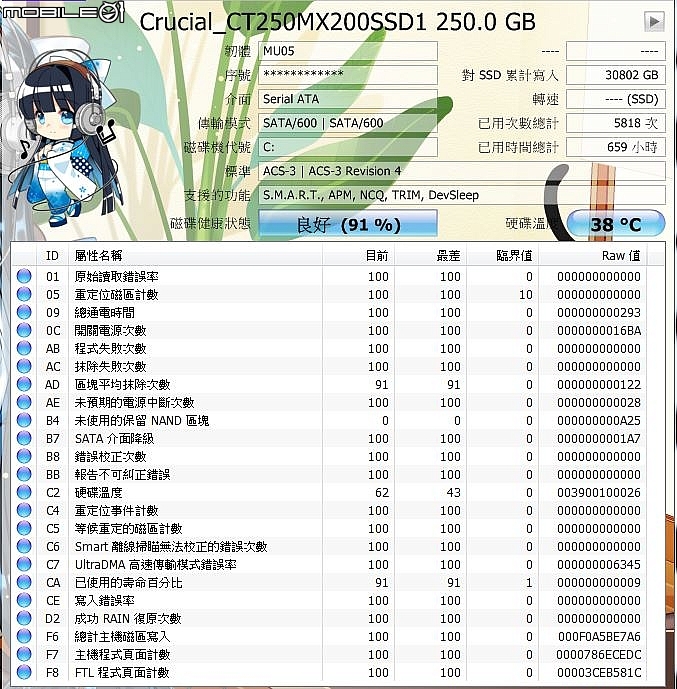The height and width of the screenshot is (689, 677).
Task: Click the blue status orb for attribute 01
Action: point(24,276)
